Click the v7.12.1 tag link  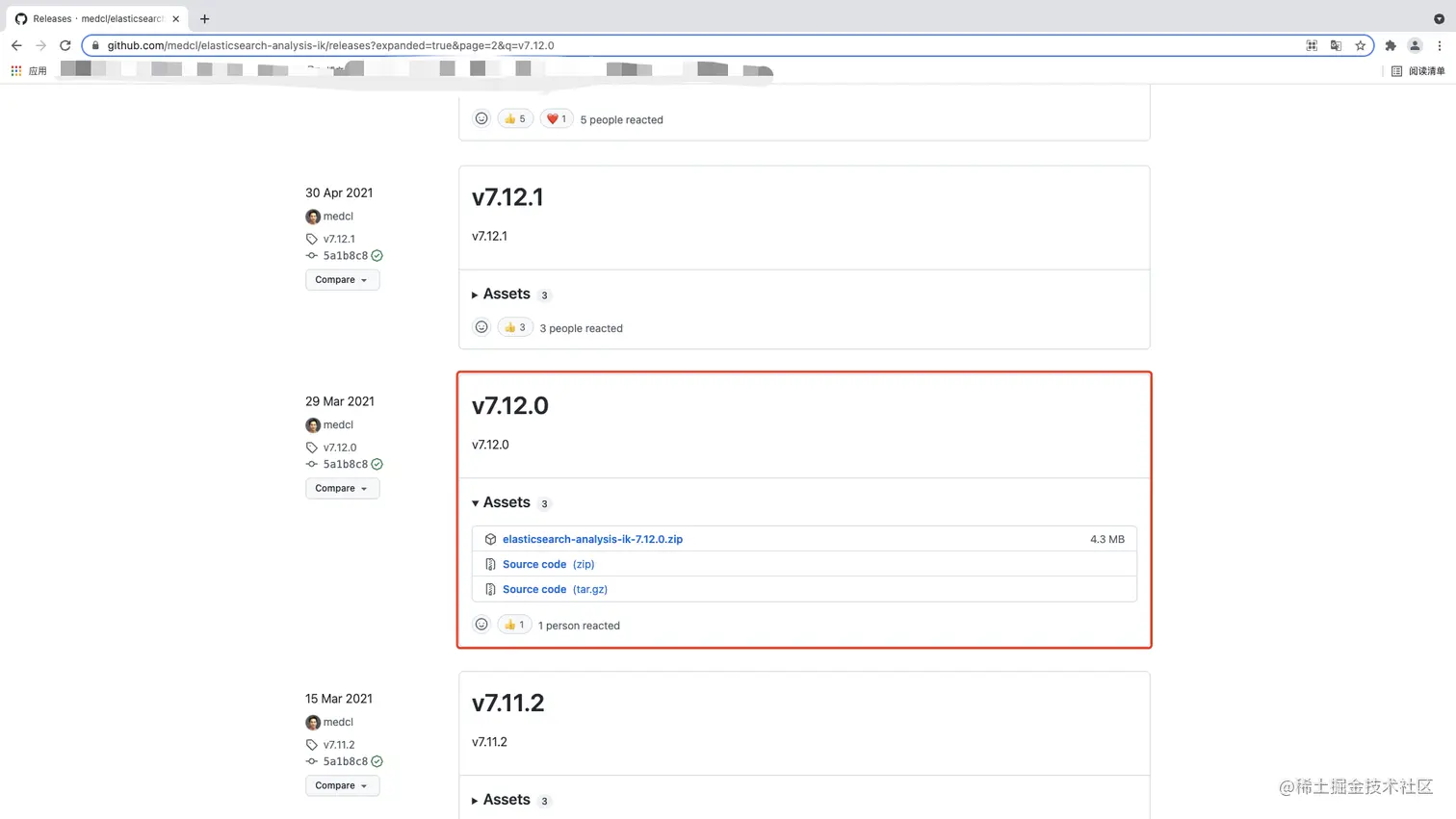coord(339,239)
